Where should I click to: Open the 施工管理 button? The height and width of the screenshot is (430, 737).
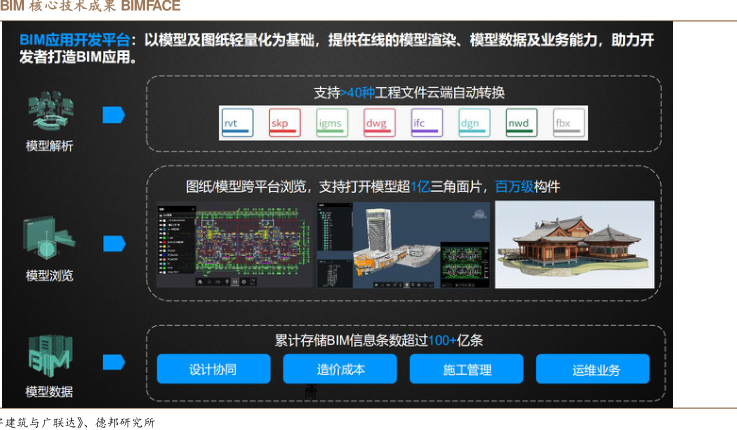click(x=467, y=369)
